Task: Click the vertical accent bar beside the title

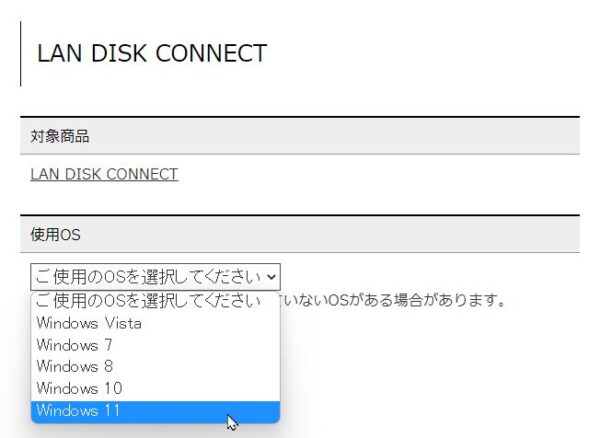Action: 21,54
